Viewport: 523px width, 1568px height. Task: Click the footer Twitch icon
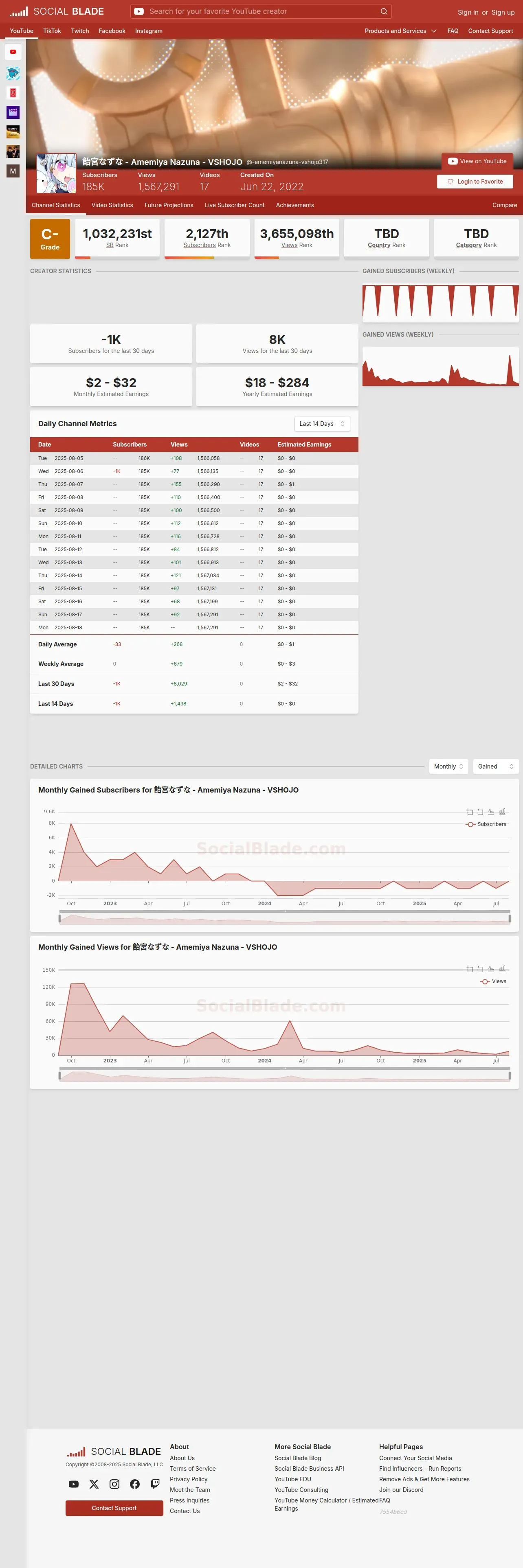tap(155, 1484)
